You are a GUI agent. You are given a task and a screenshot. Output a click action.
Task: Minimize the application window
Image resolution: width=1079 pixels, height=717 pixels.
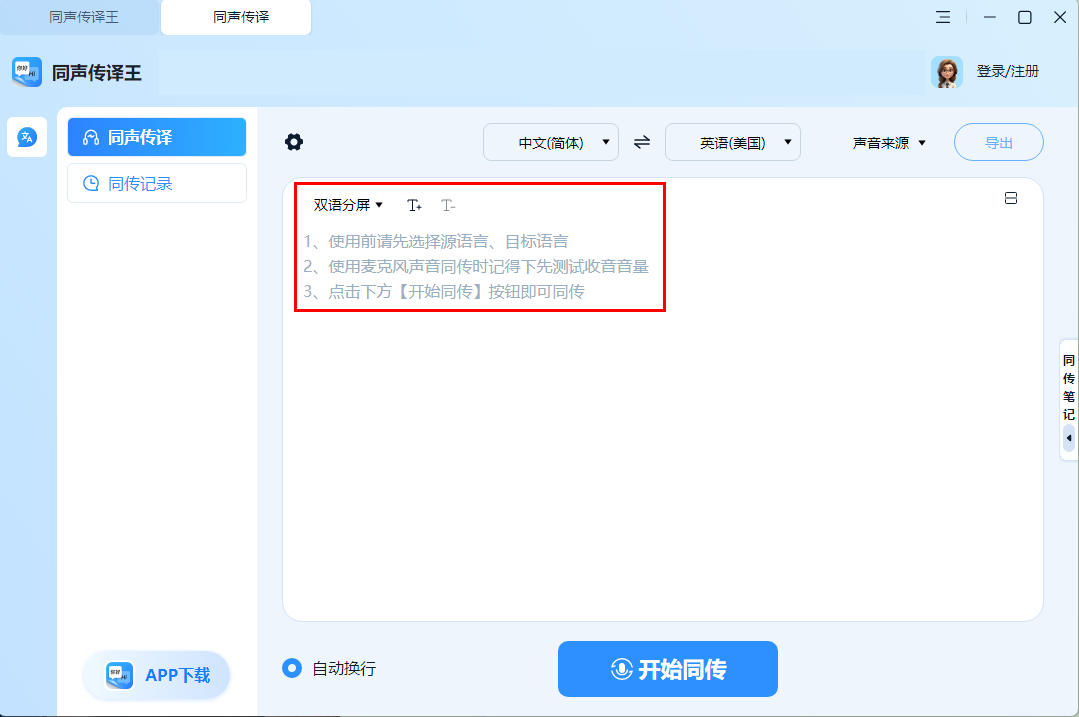pyautogui.click(x=990, y=17)
